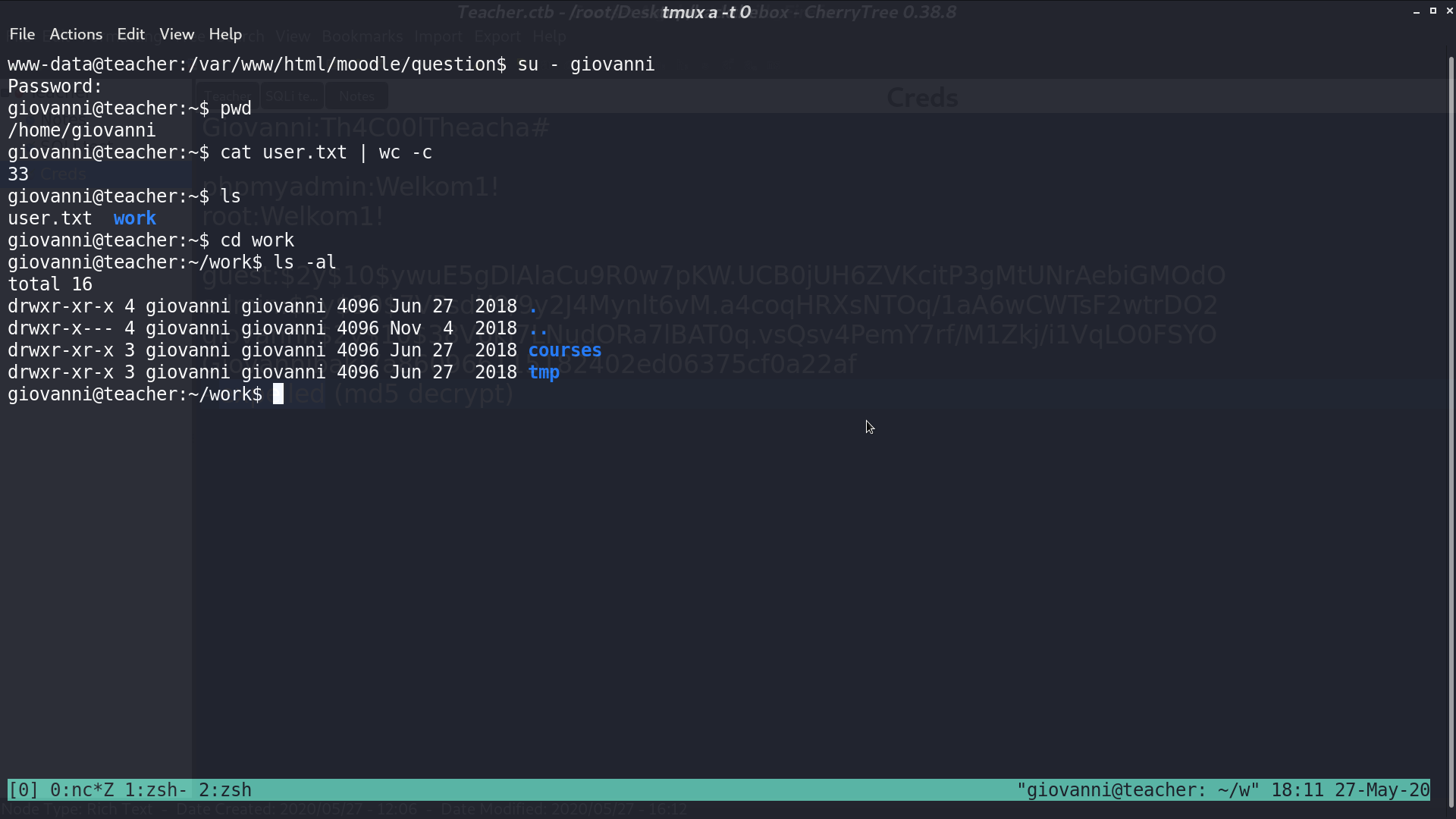Minimize the terminal window
Viewport: 1456px width, 819px height.
pyautogui.click(x=1417, y=11)
